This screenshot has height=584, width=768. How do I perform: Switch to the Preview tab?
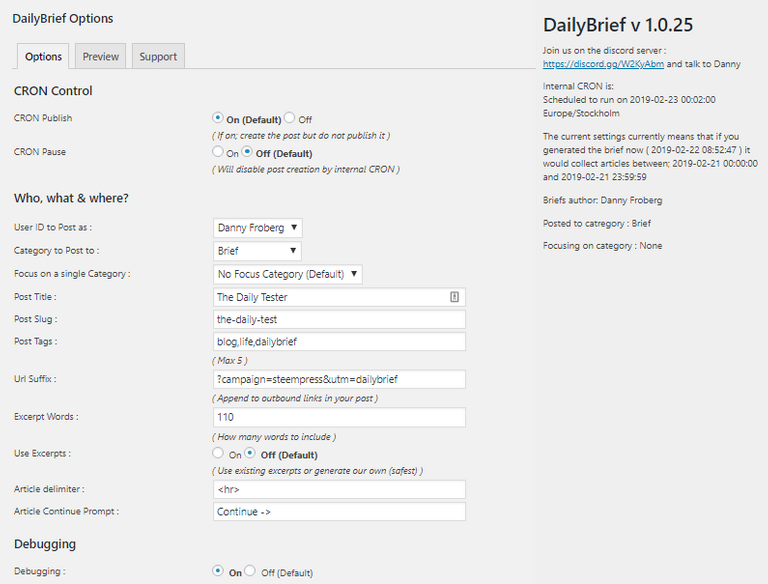(101, 57)
